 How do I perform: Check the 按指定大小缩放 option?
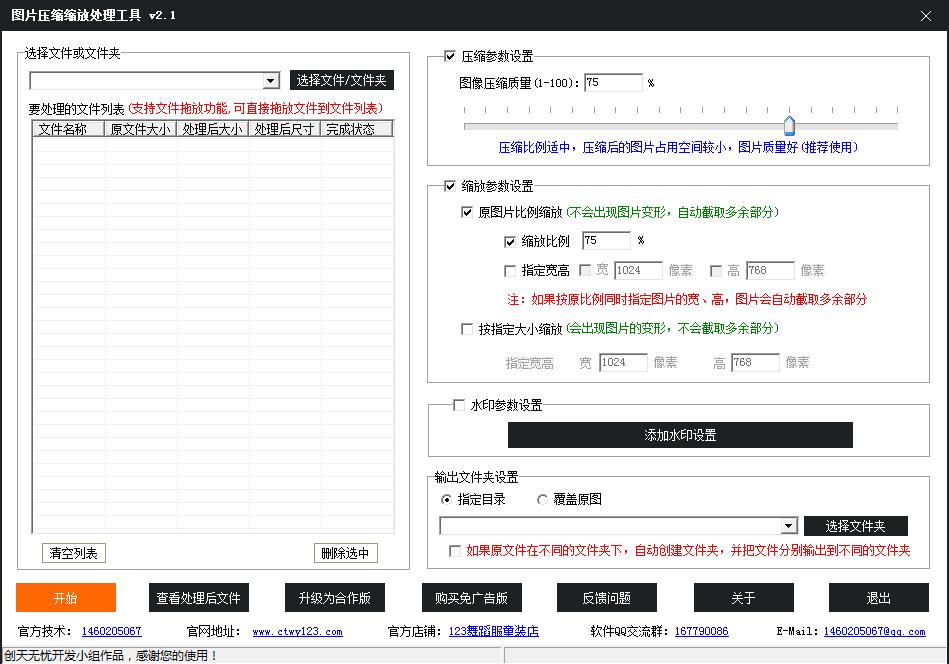467,329
